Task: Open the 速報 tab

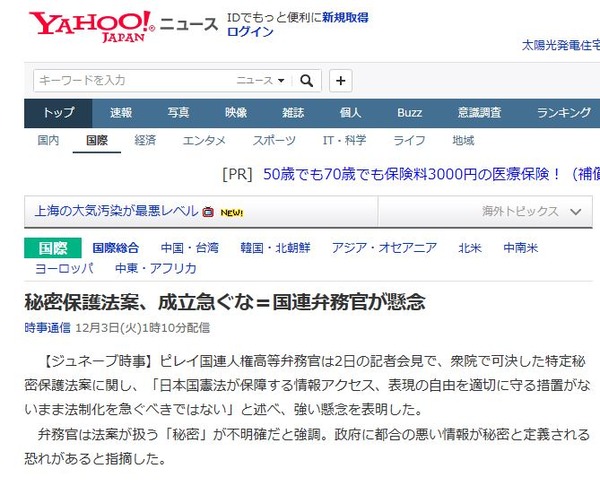Action: tap(121, 113)
